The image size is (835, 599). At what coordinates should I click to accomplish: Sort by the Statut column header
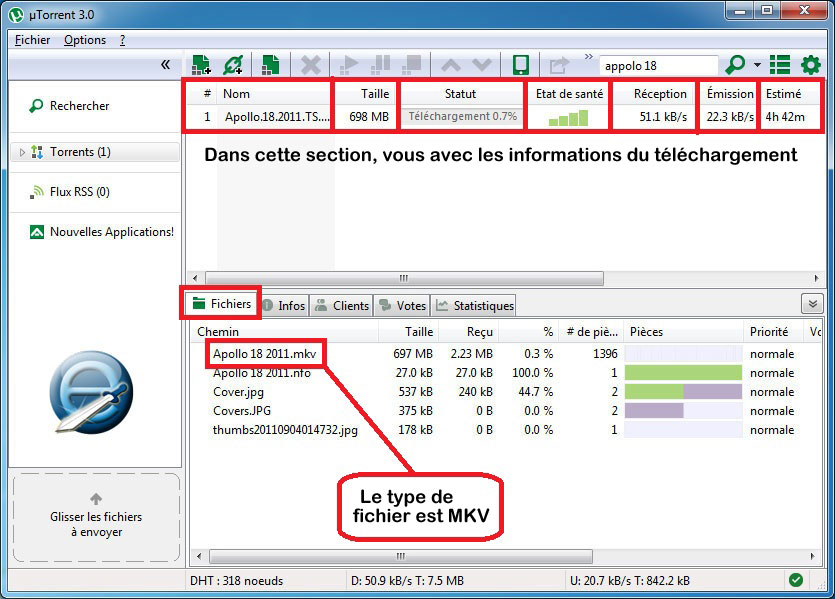[461, 94]
